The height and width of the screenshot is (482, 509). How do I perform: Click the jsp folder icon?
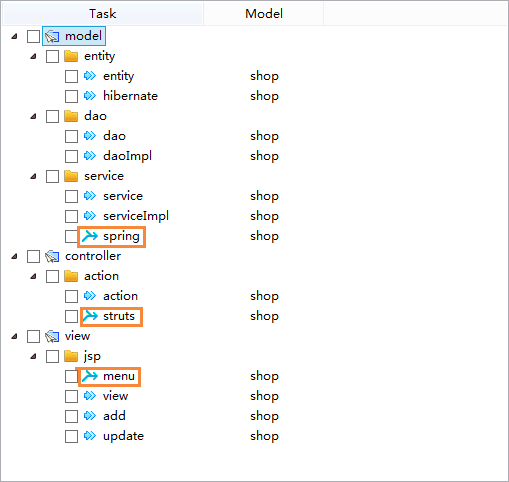tap(71, 356)
